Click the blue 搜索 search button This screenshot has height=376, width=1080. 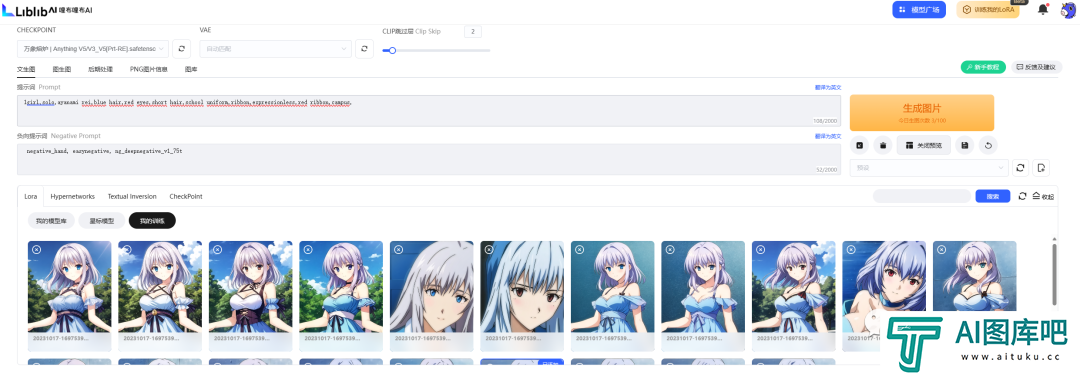pyautogui.click(x=993, y=196)
